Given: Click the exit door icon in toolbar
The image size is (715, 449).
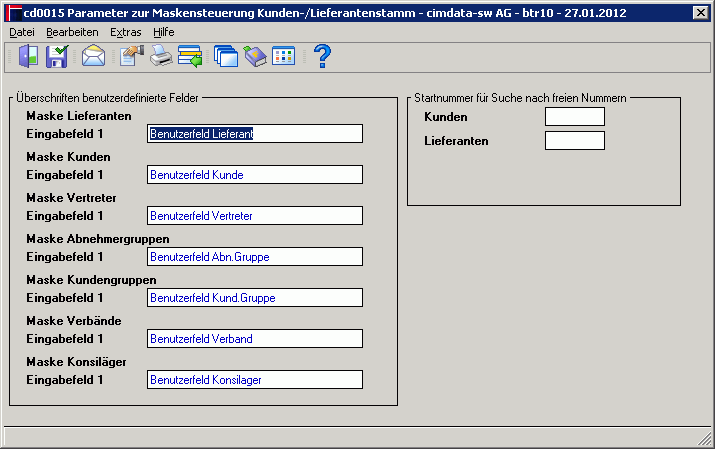Looking at the screenshot, I should 28,57.
